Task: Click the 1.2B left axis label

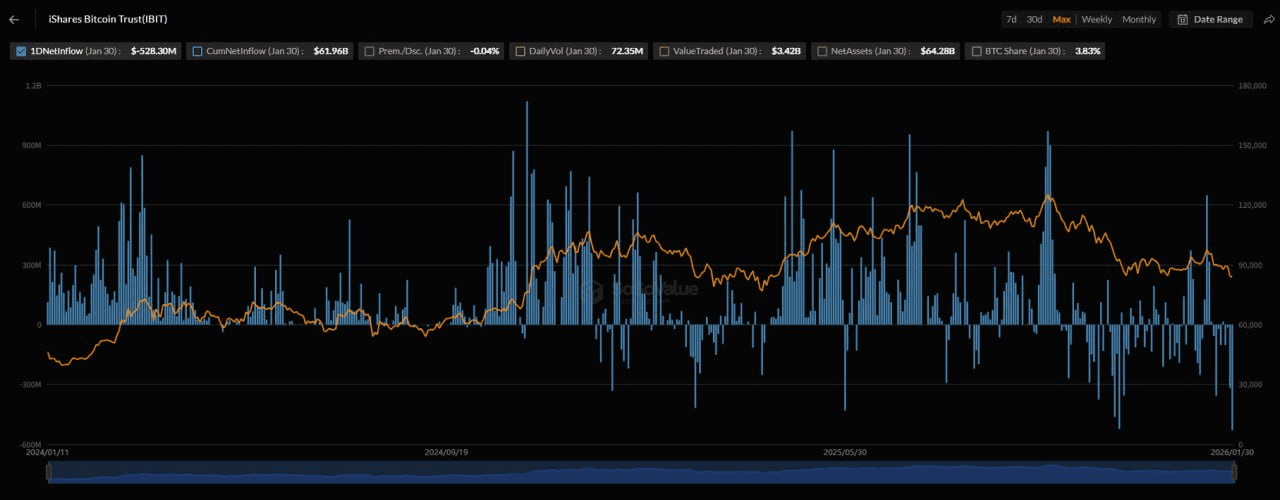Action: tap(32, 86)
